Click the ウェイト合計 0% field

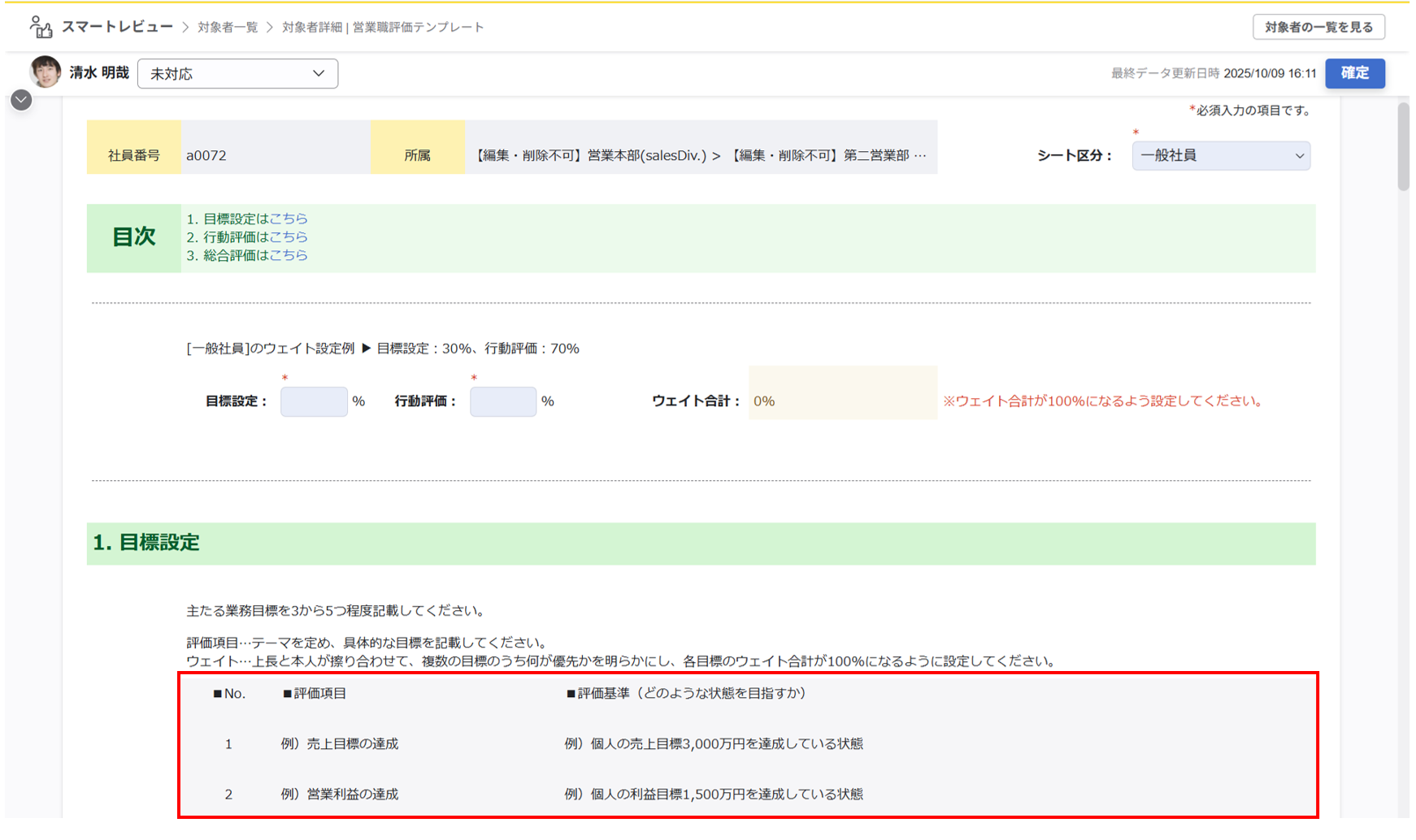click(x=842, y=401)
